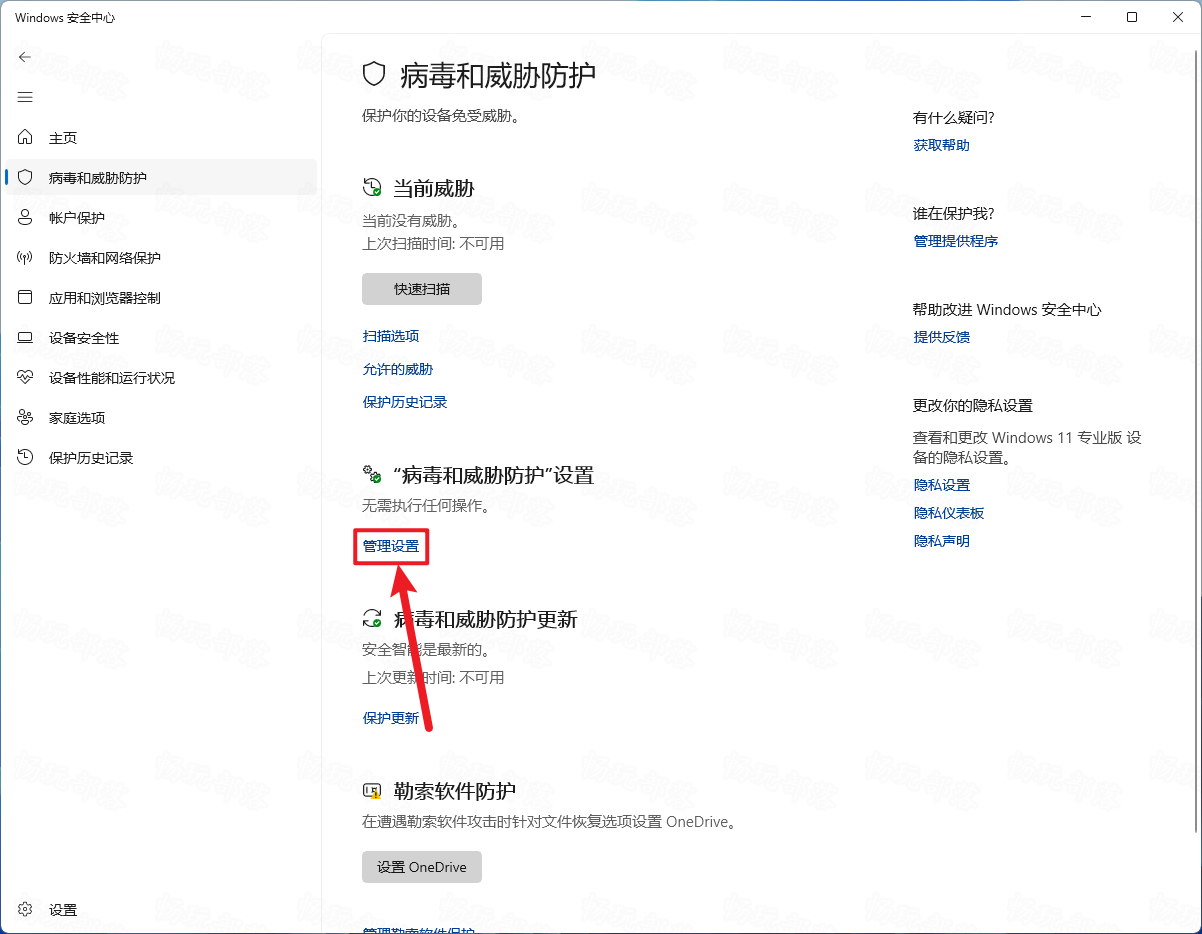This screenshot has height=934, width=1202.
Task: Open 保护历史记录 from the sidebar
Action: click(x=160, y=458)
